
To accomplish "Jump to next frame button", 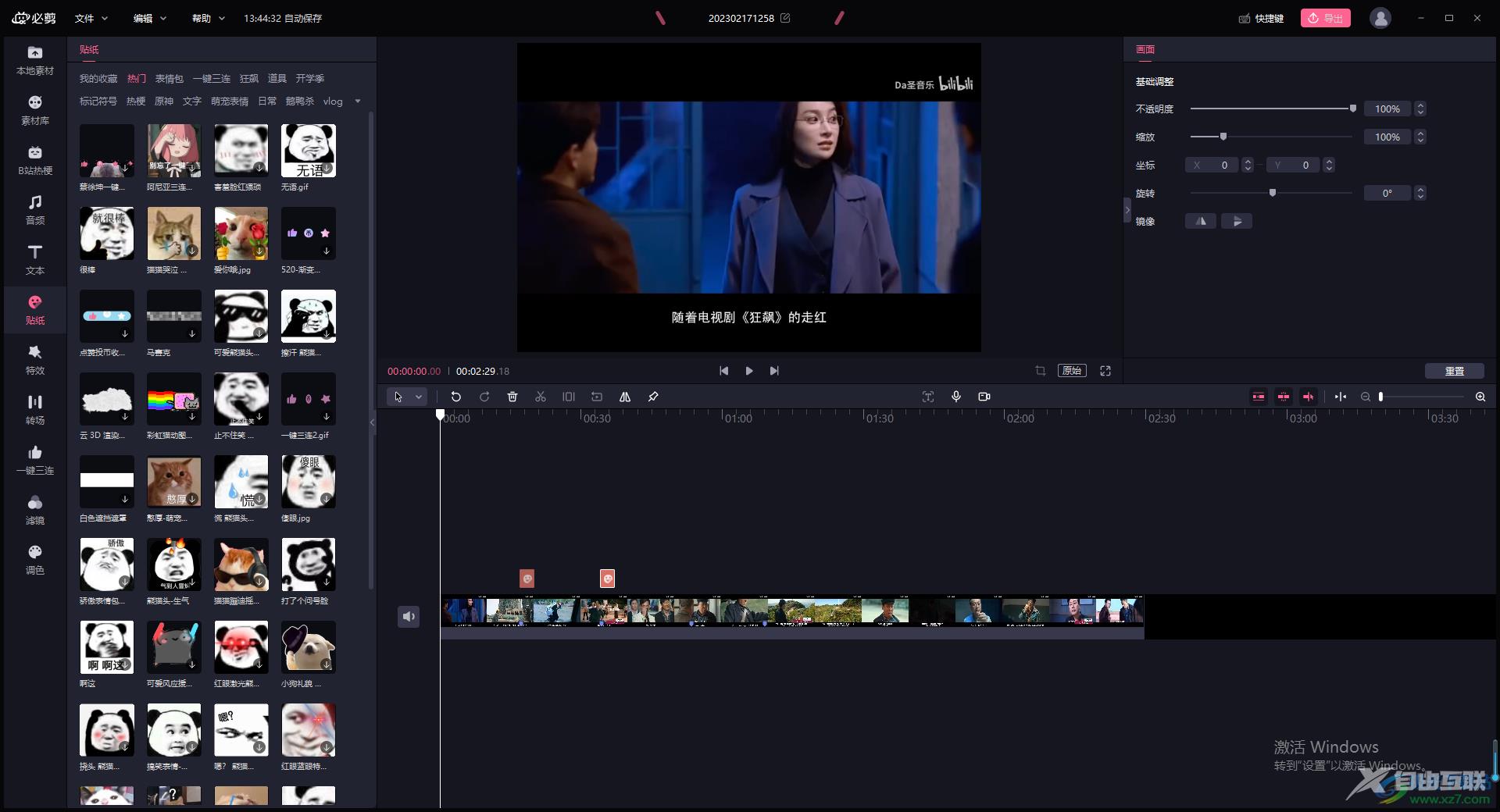I will (774, 371).
